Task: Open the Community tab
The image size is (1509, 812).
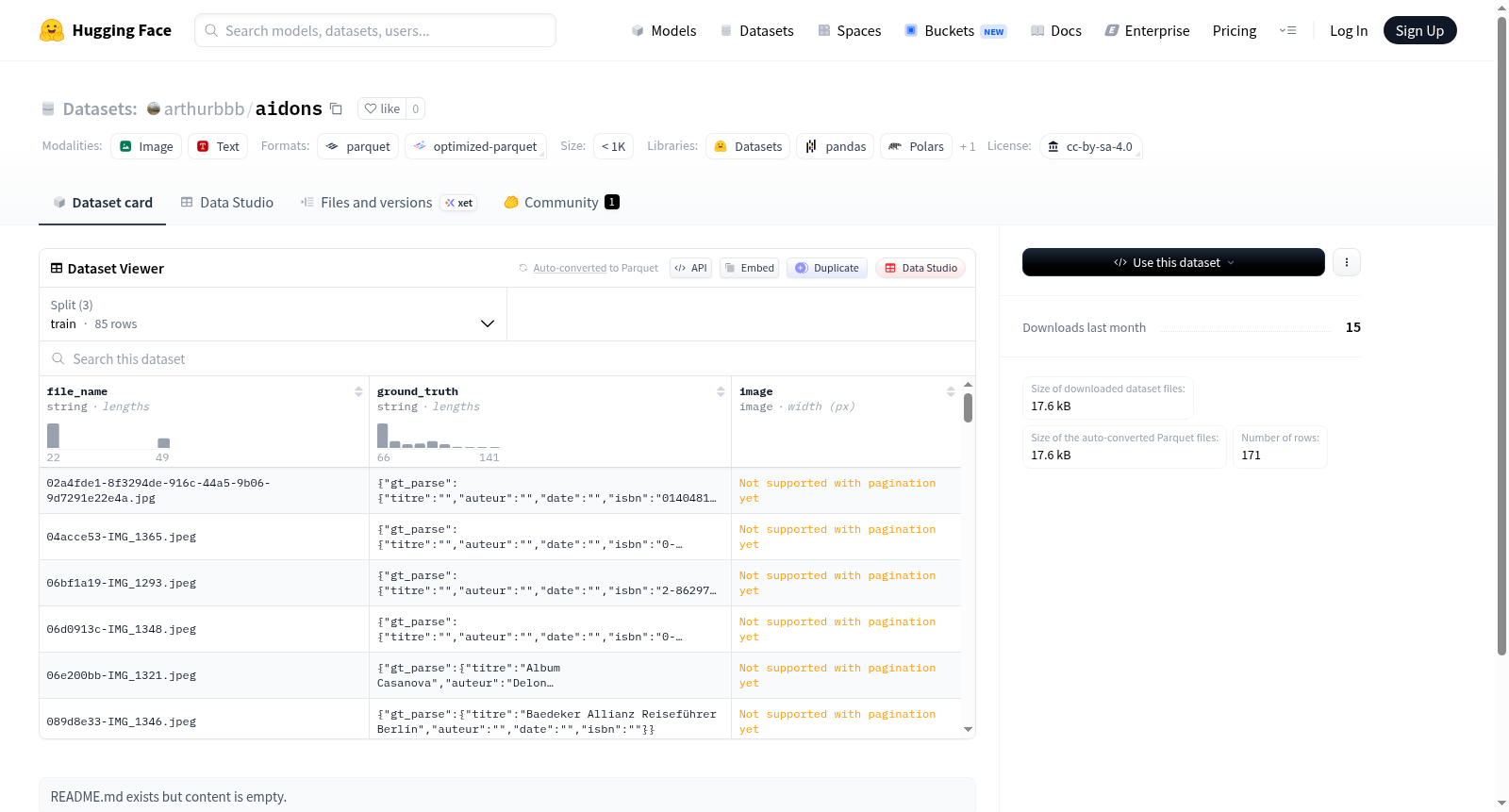Action: point(561,203)
